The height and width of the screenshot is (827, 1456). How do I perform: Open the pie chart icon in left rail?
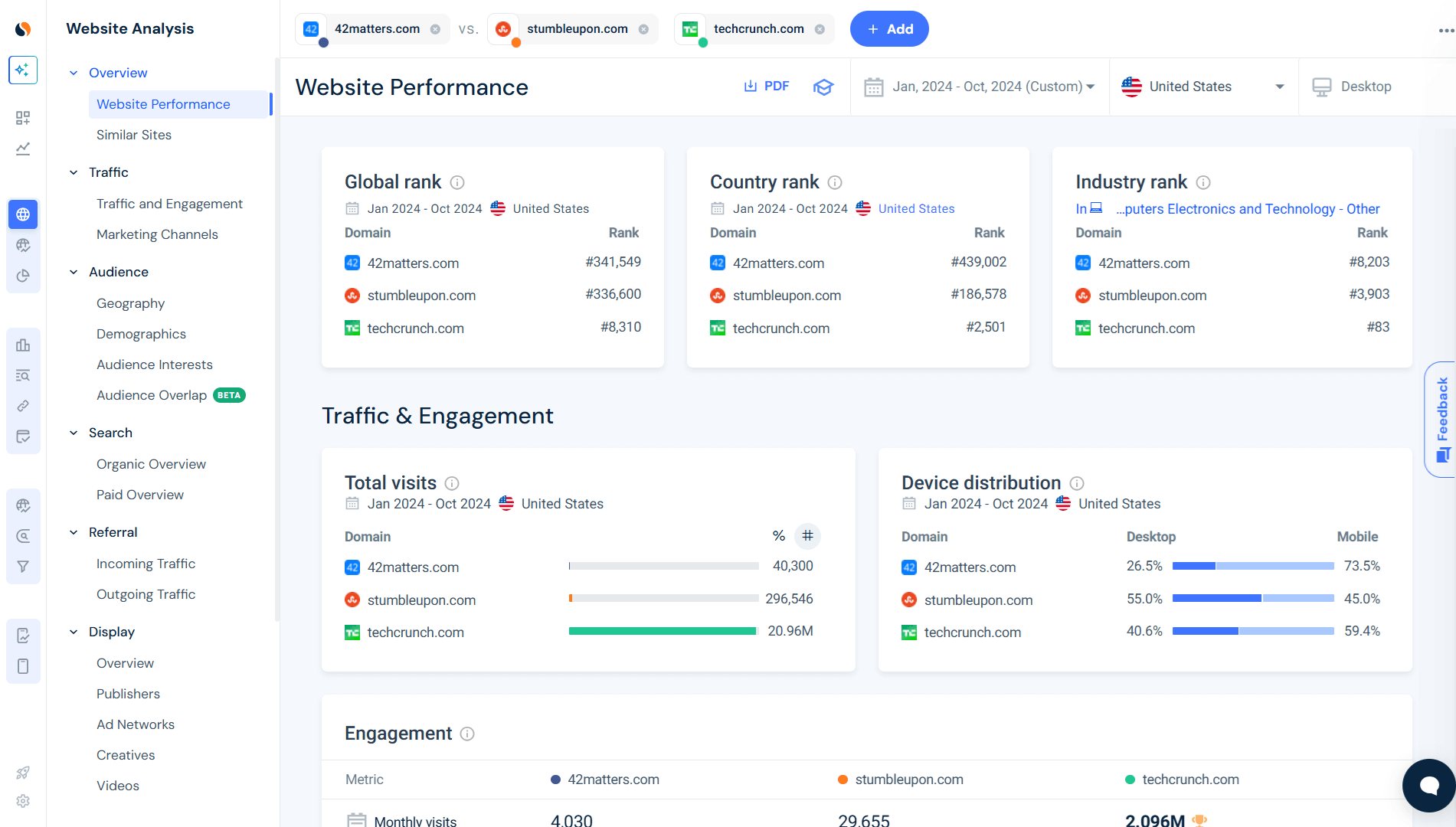pyautogui.click(x=23, y=276)
